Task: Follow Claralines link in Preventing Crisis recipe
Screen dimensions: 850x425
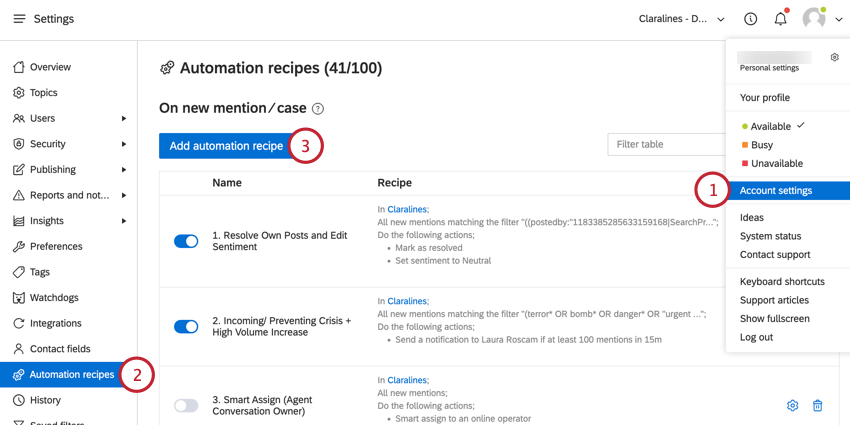Action: point(407,301)
